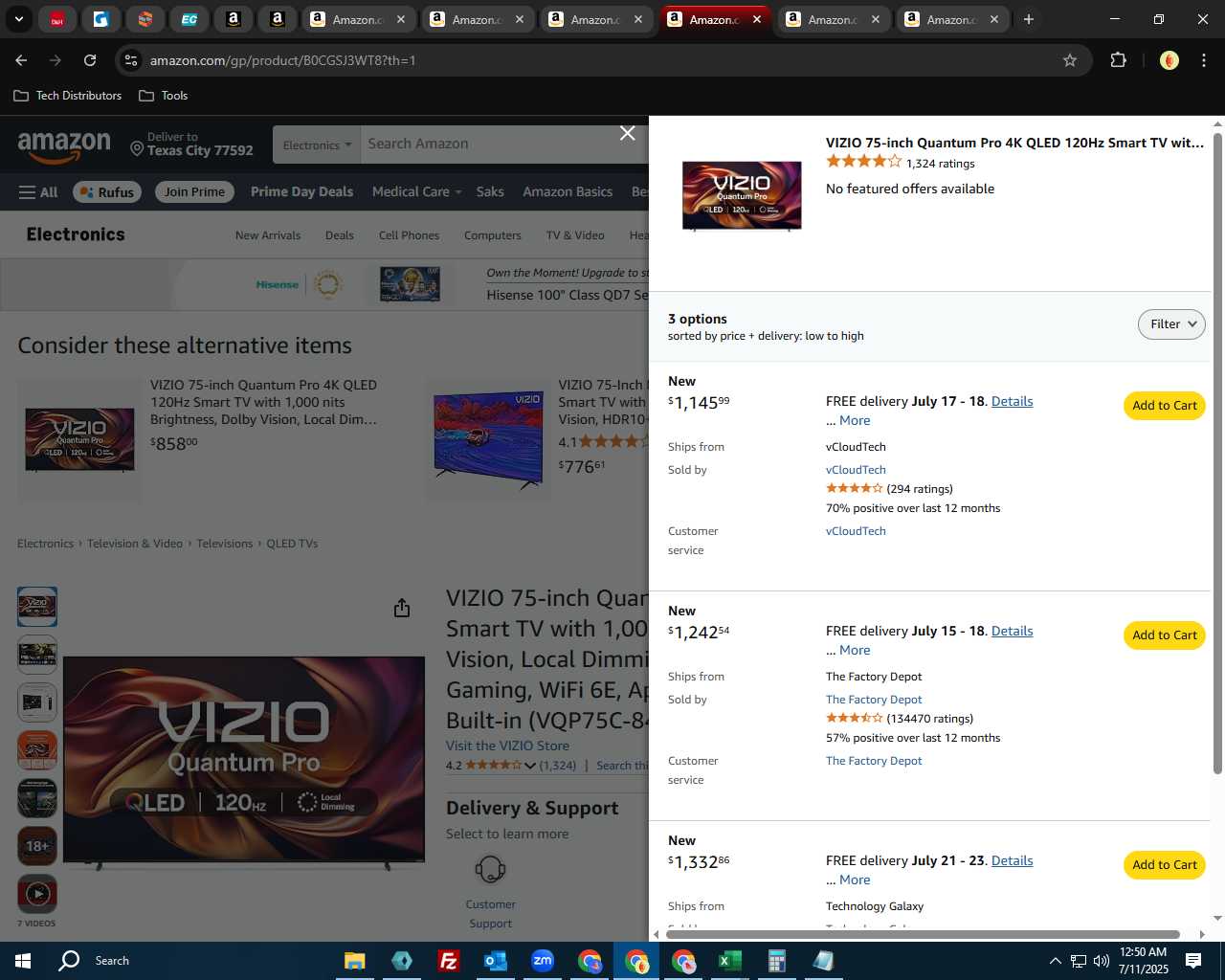Close the active Amazon tab

[x=757, y=19]
